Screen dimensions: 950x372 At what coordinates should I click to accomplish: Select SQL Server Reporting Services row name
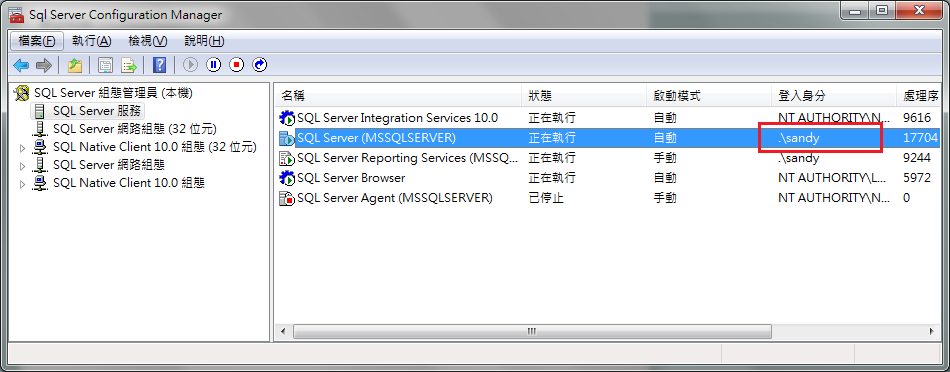point(408,158)
